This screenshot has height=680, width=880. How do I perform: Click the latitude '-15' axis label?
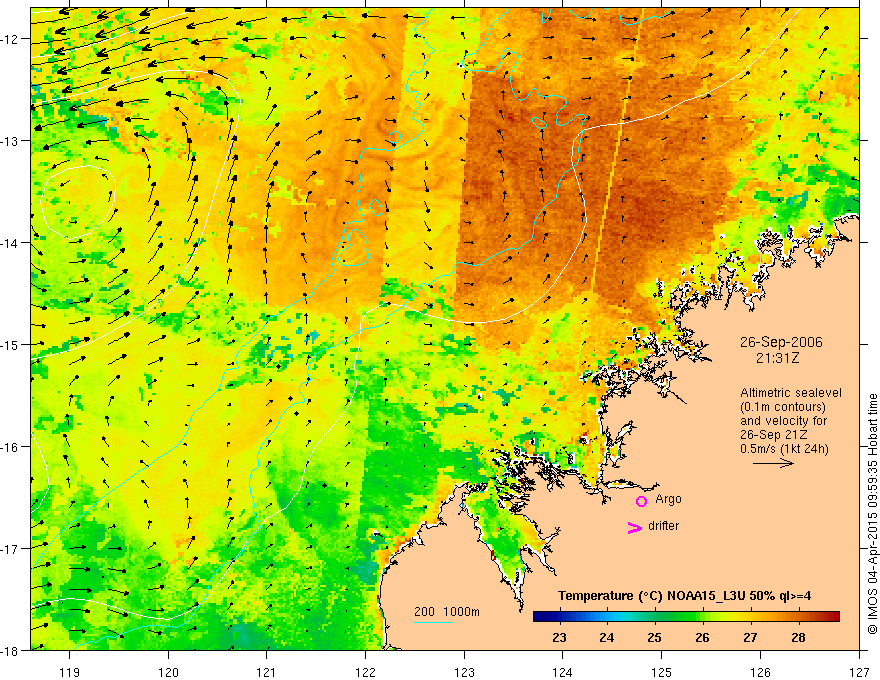click(x=10, y=344)
